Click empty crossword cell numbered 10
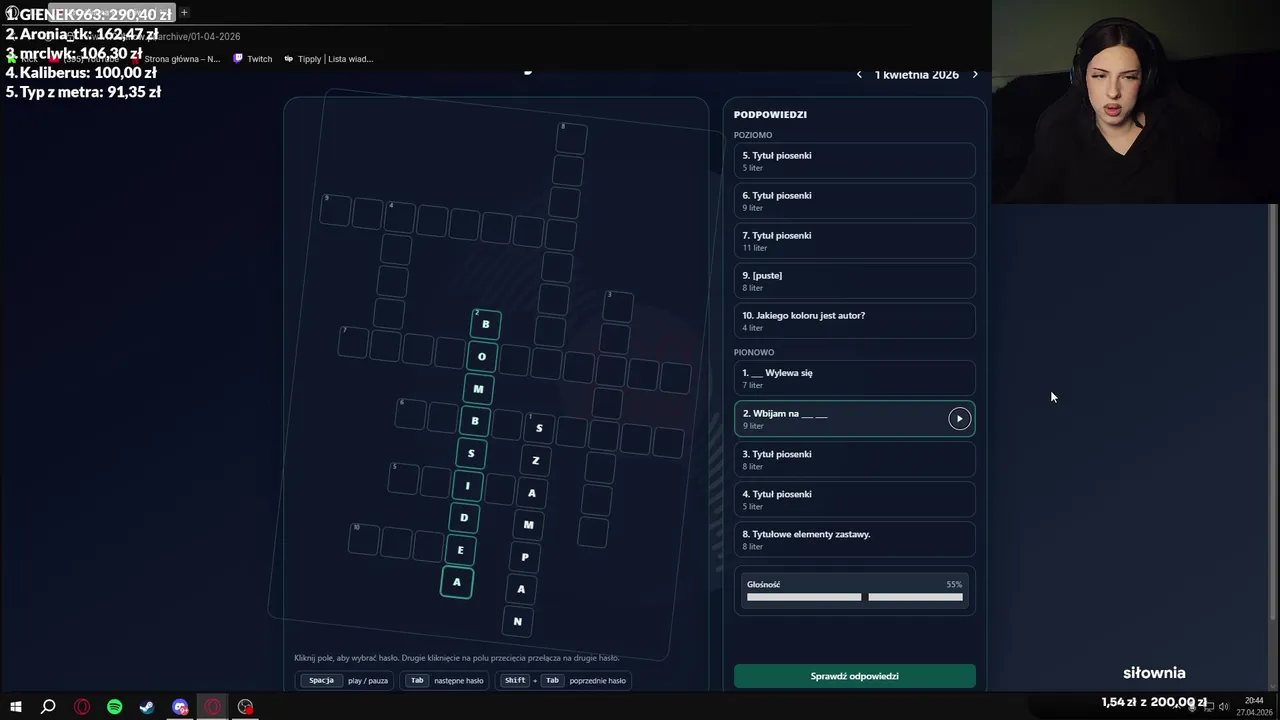The height and width of the screenshot is (720, 1280). point(364,539)
